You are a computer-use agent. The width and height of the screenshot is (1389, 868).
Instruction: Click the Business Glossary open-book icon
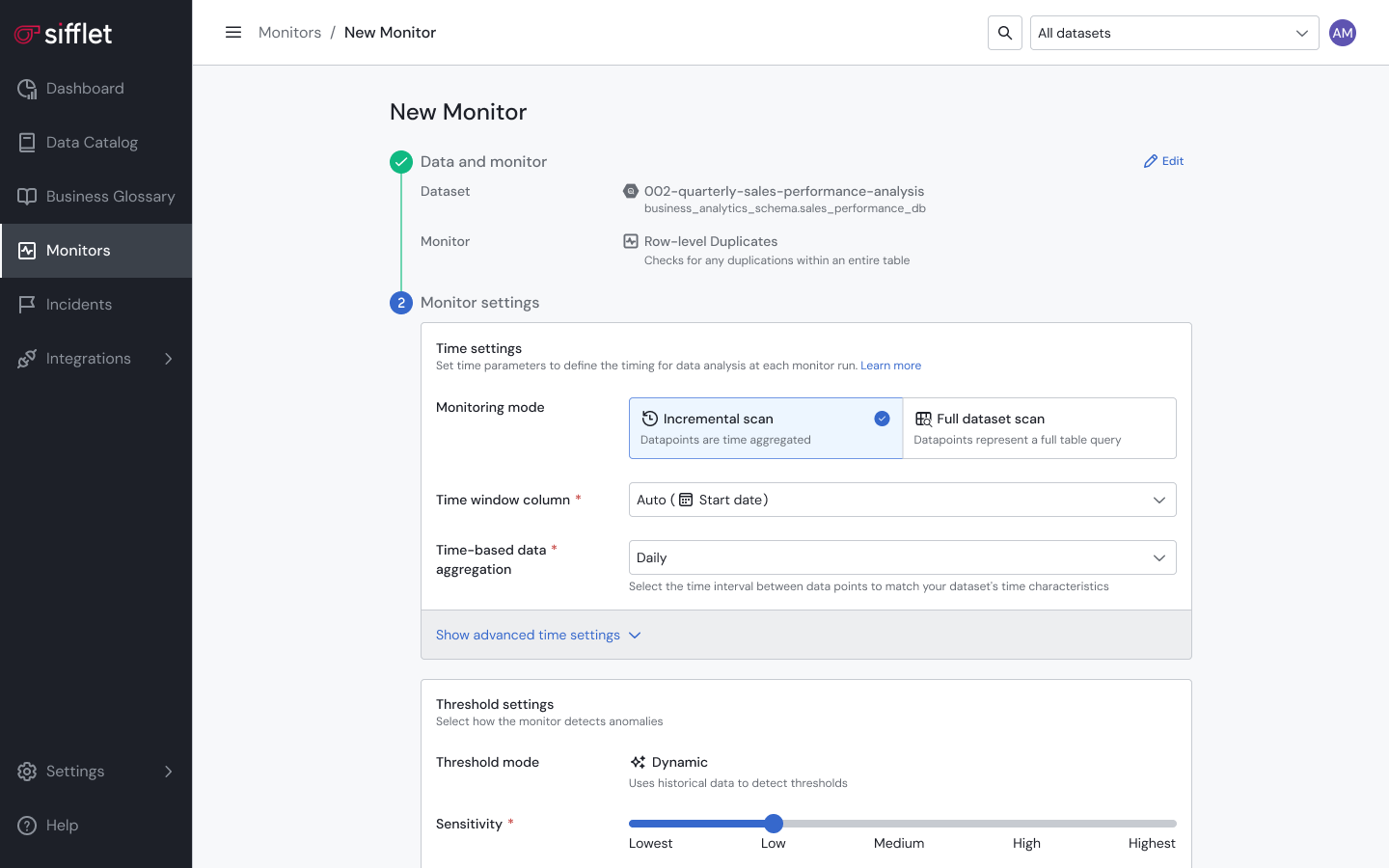[x=27, y=197]
